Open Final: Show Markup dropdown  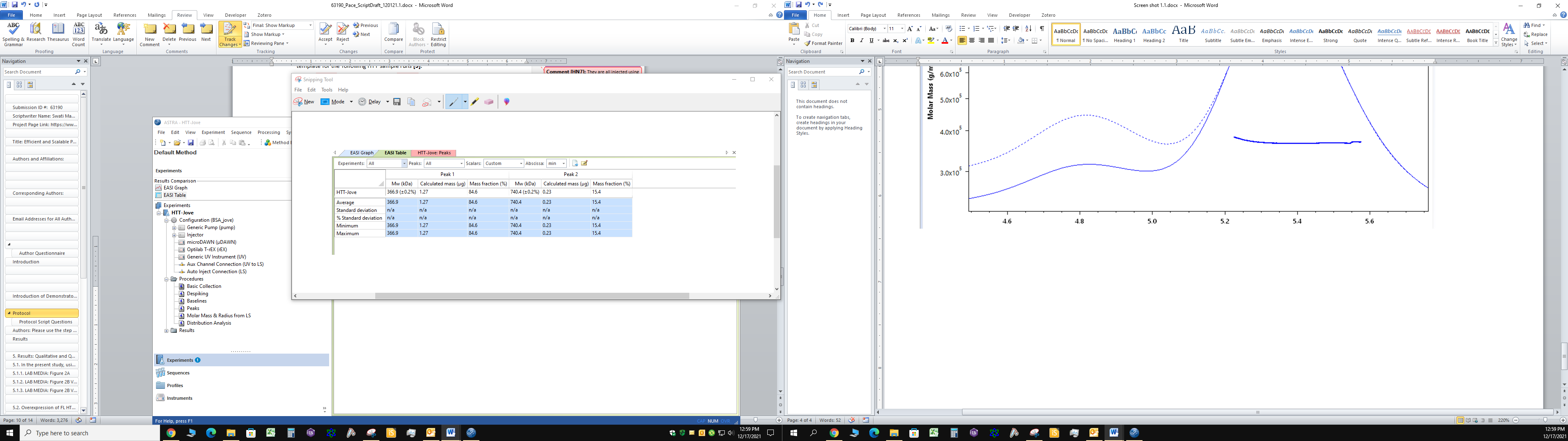310,26
